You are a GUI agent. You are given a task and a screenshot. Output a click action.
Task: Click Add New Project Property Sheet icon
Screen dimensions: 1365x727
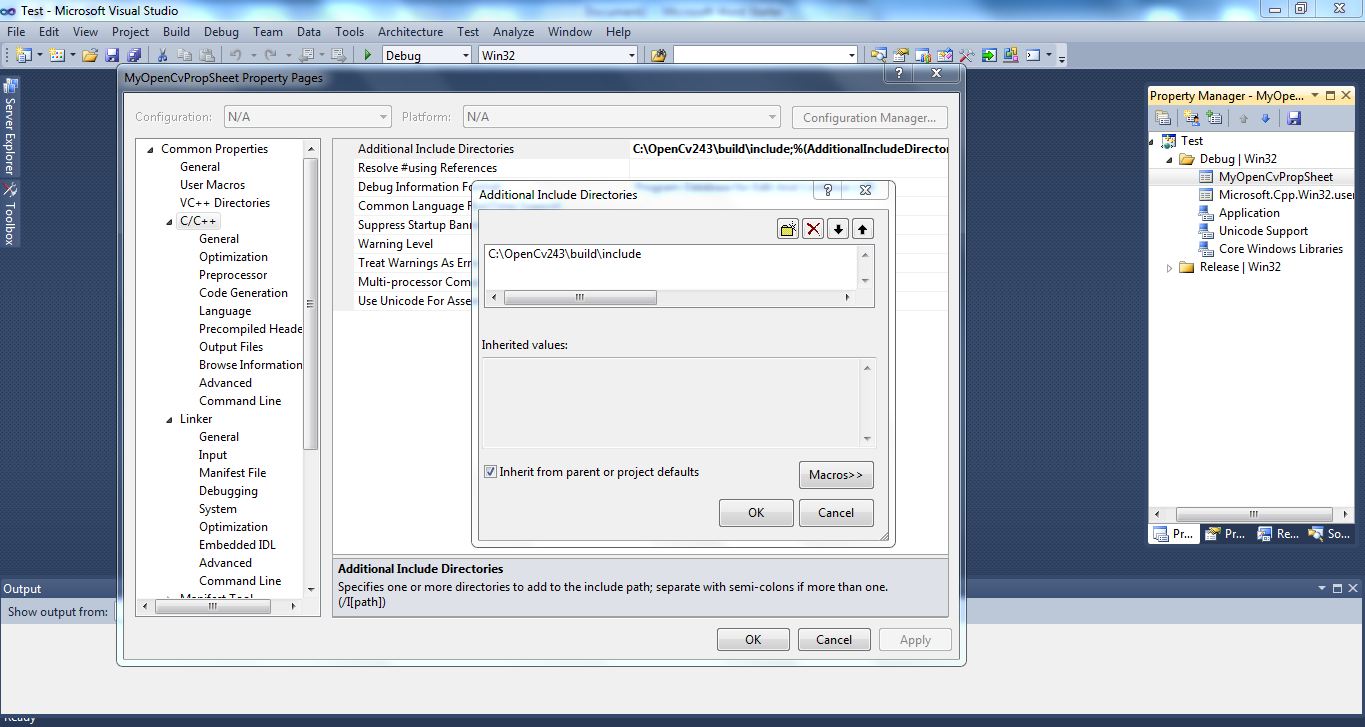click(x=1191, y=118)
